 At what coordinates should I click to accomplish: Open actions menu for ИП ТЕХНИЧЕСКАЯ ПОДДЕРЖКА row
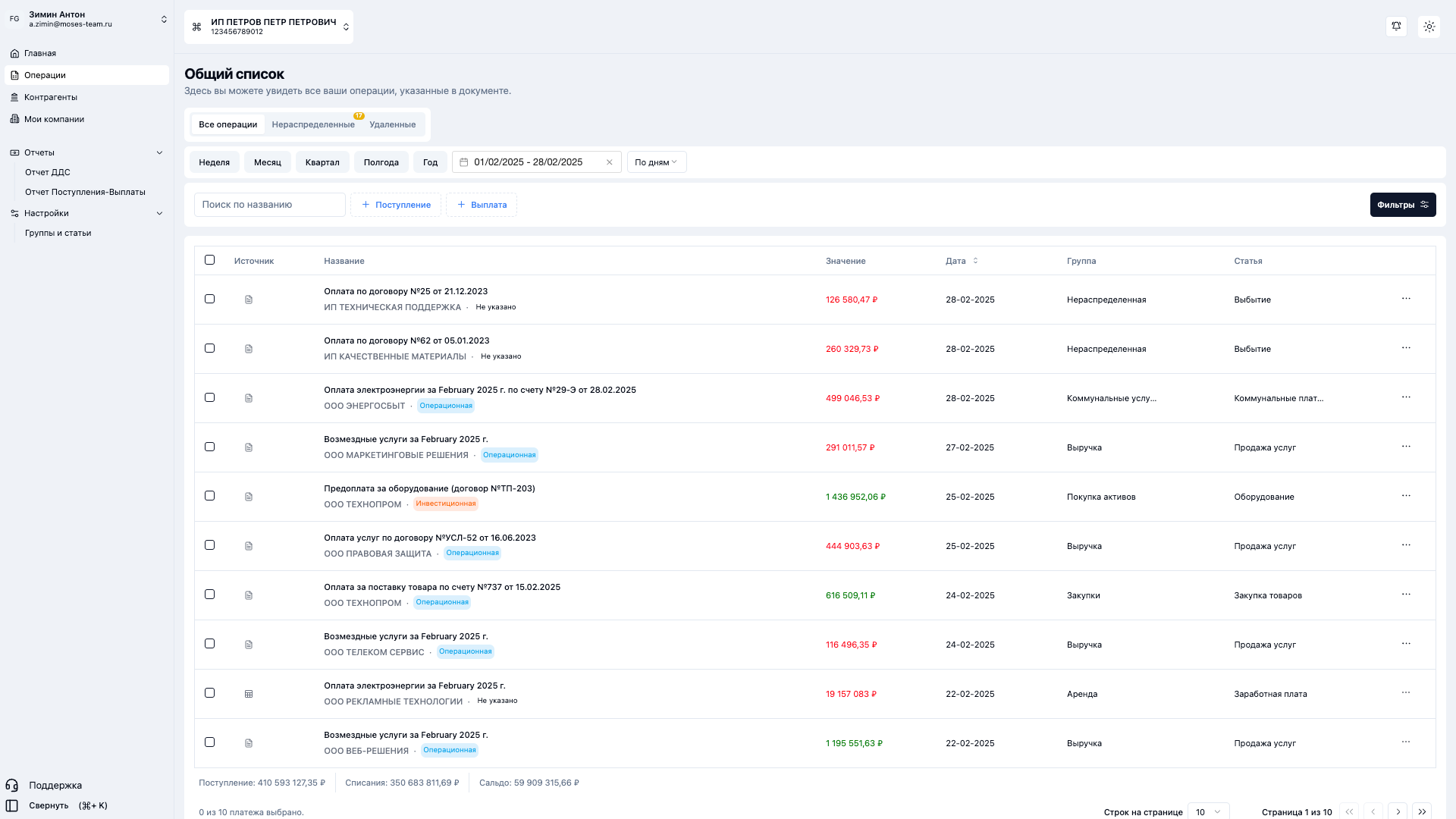pos(1406,299)
